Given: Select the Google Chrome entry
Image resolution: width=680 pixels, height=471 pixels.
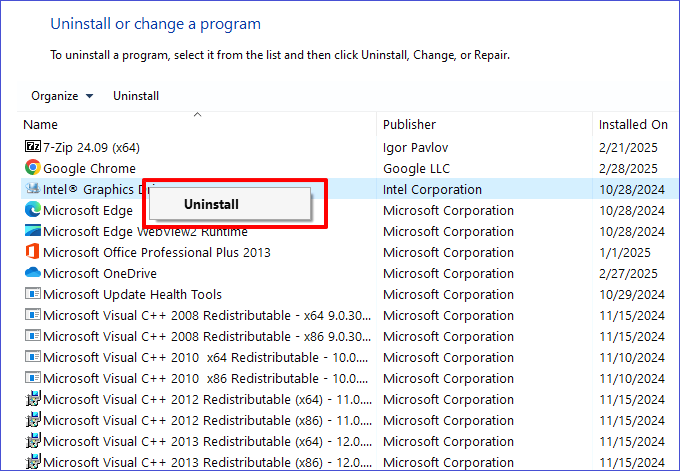Looking at the screenshot, I should point(89,168).
